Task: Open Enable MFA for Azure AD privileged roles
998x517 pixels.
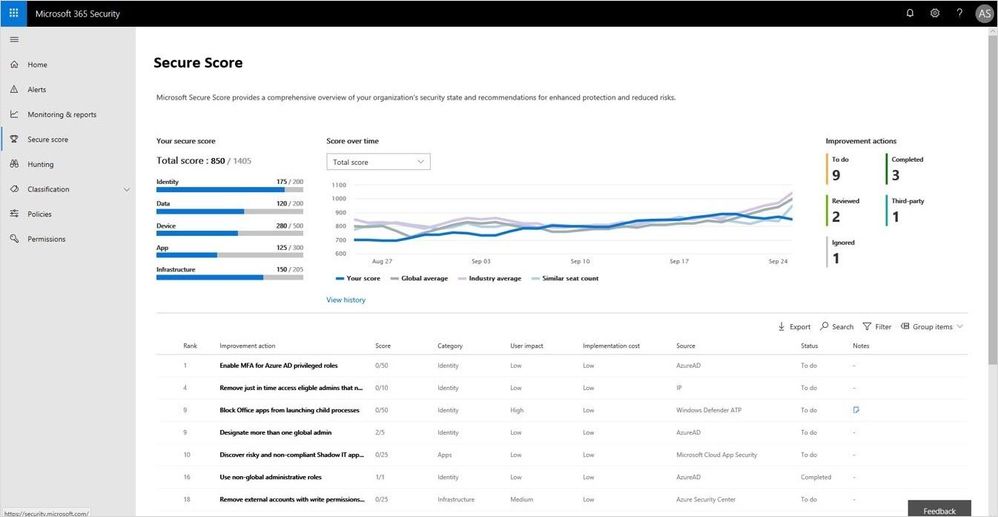Action: [278, 365]
